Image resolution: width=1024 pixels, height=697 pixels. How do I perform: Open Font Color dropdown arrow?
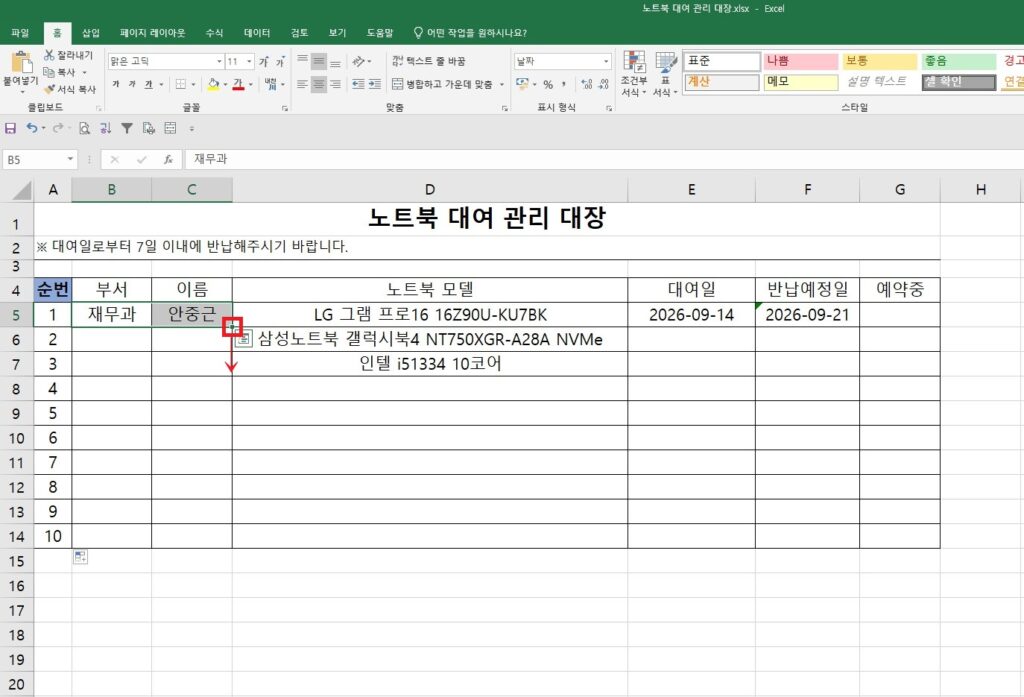click(x=251, y=84)
